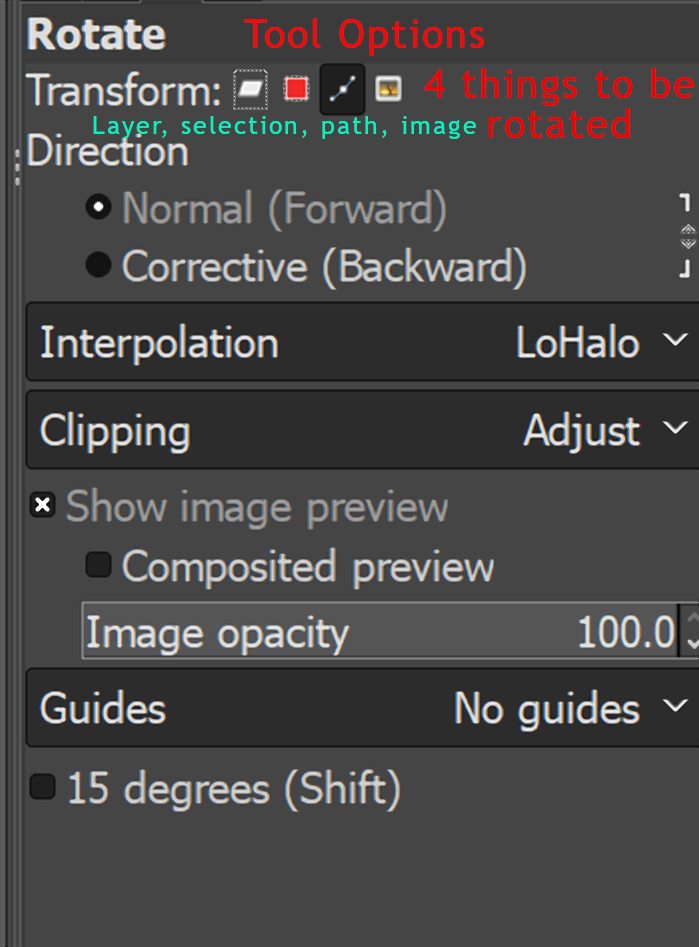Select the Image transform icon
This screenshot has width=699, height=947.
388,90
